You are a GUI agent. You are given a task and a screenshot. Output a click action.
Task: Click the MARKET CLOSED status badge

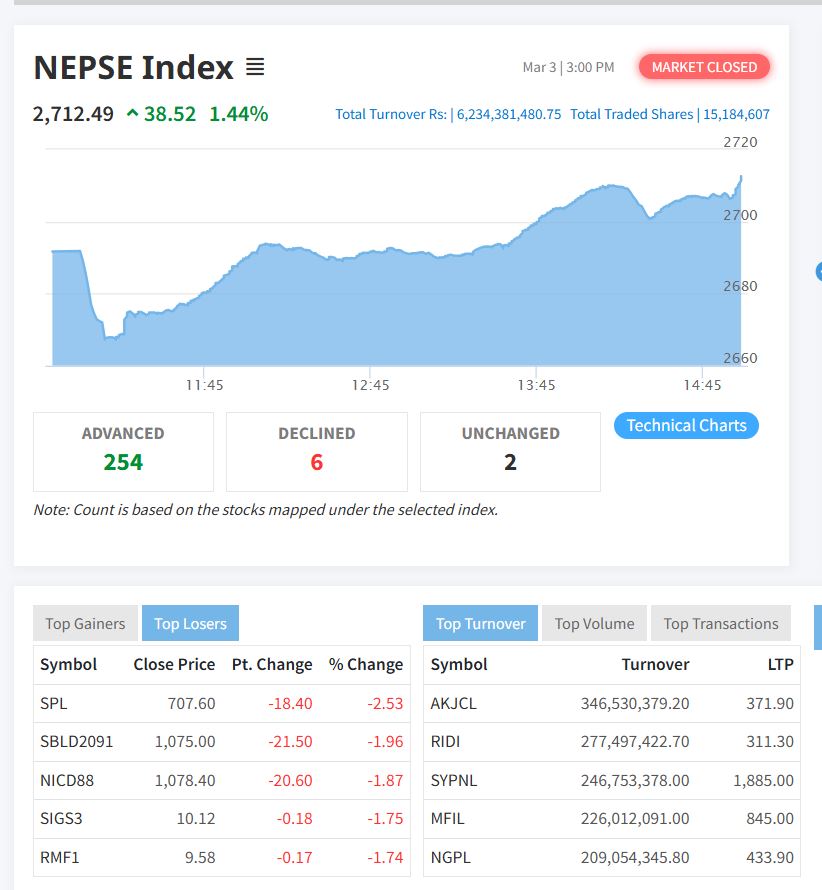[x=704, y=67]
